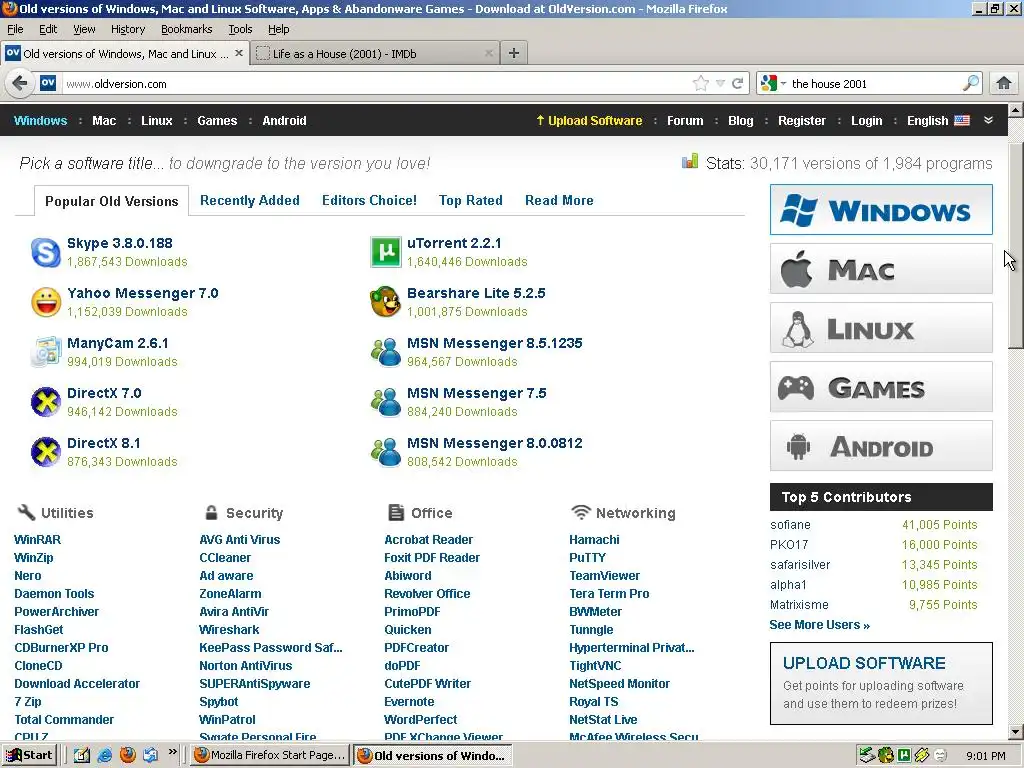The height and width of the screenshot is (768, 1024).
Task: Bookmark page with the star icon
Action: 700,84
